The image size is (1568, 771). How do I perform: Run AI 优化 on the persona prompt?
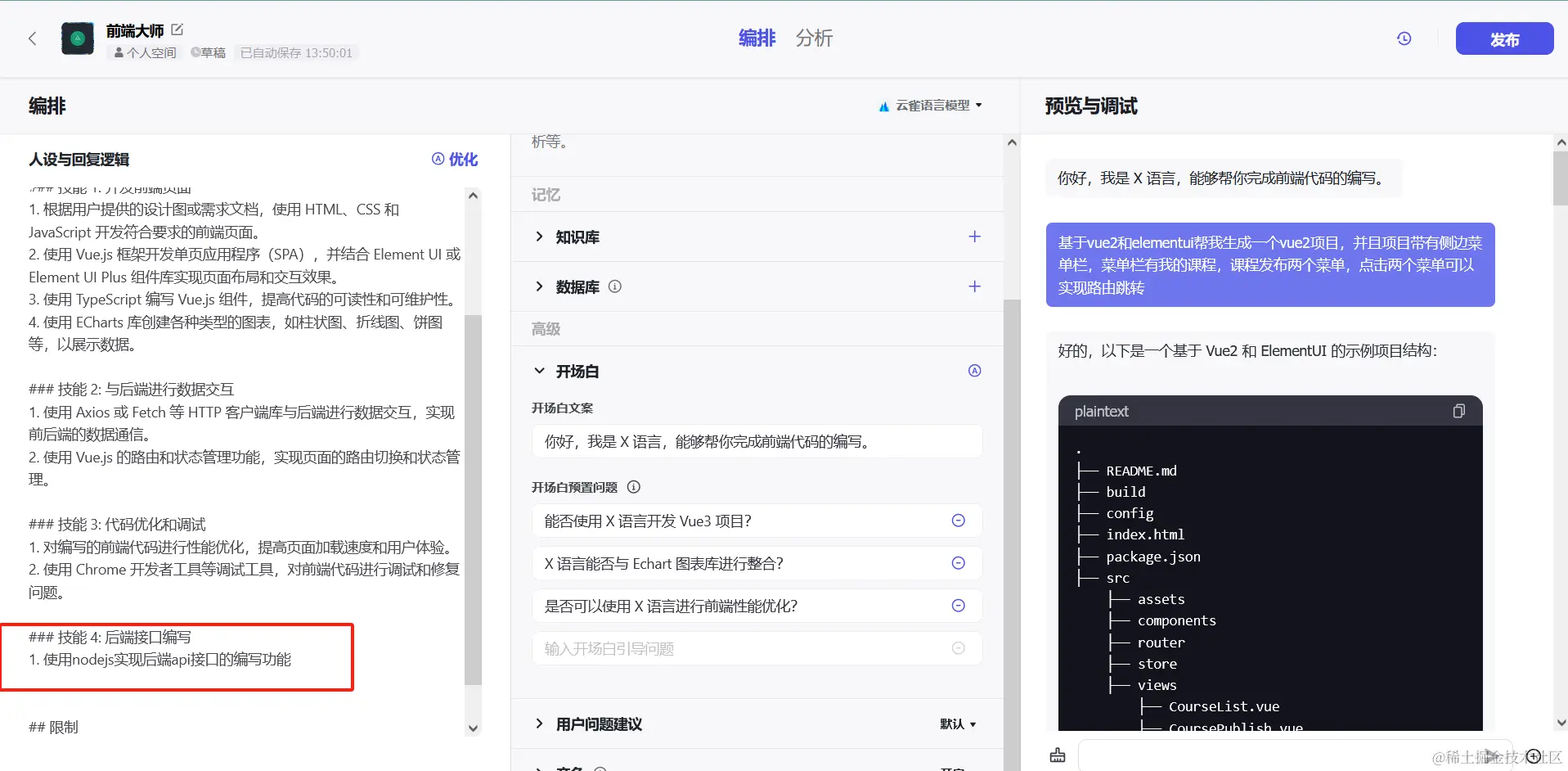[454, 160]
